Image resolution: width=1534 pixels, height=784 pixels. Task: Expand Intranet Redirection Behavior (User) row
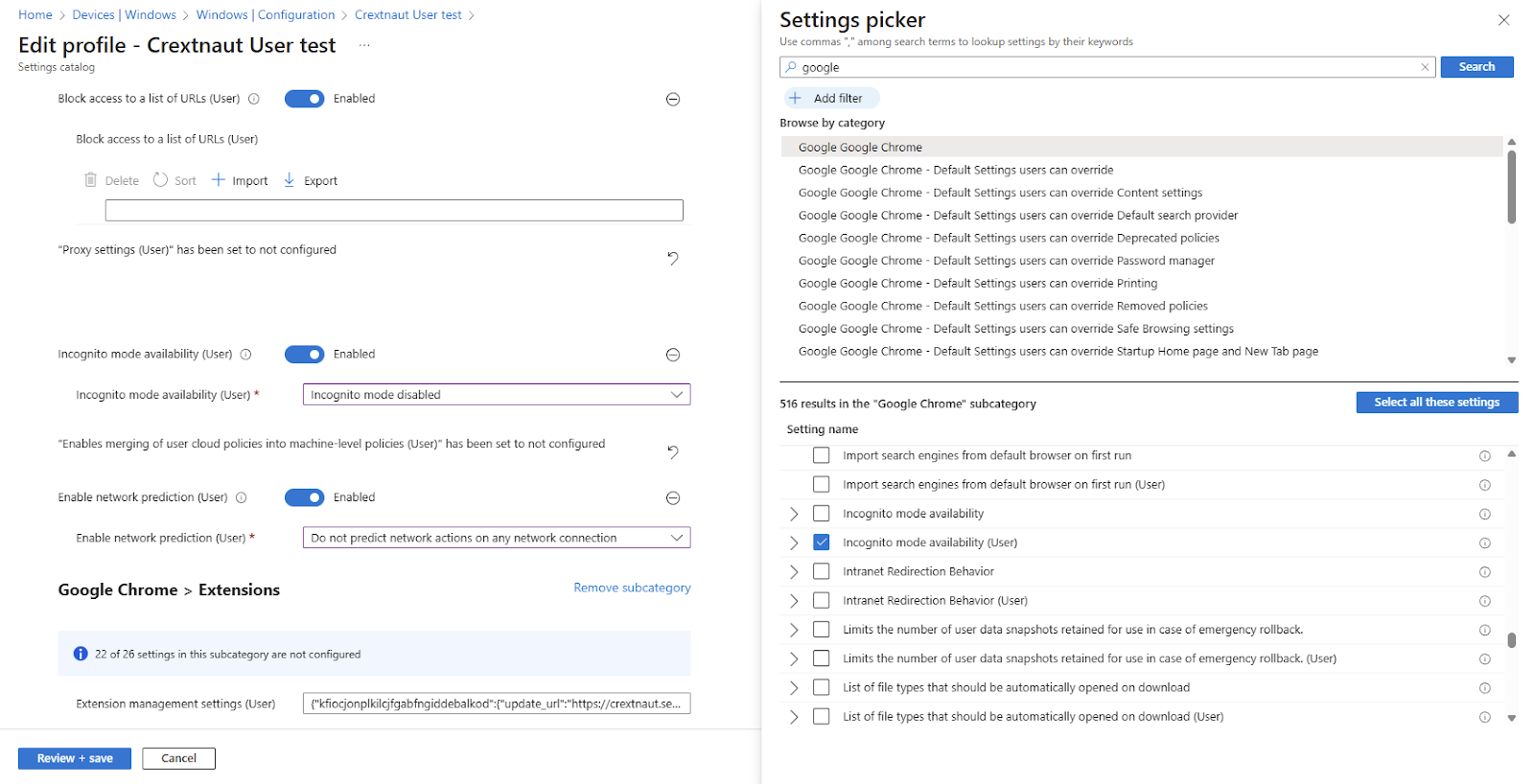(794, 600)
